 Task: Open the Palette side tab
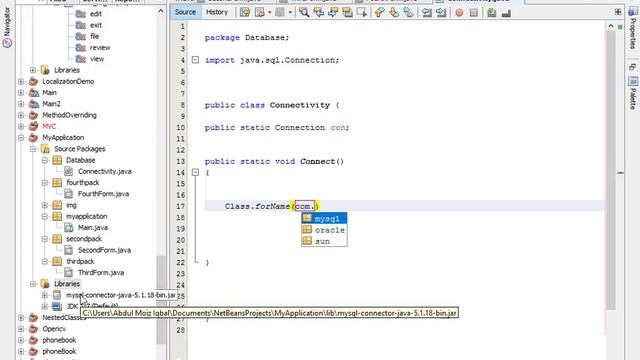pyautogui.click(x=633, y=93)
